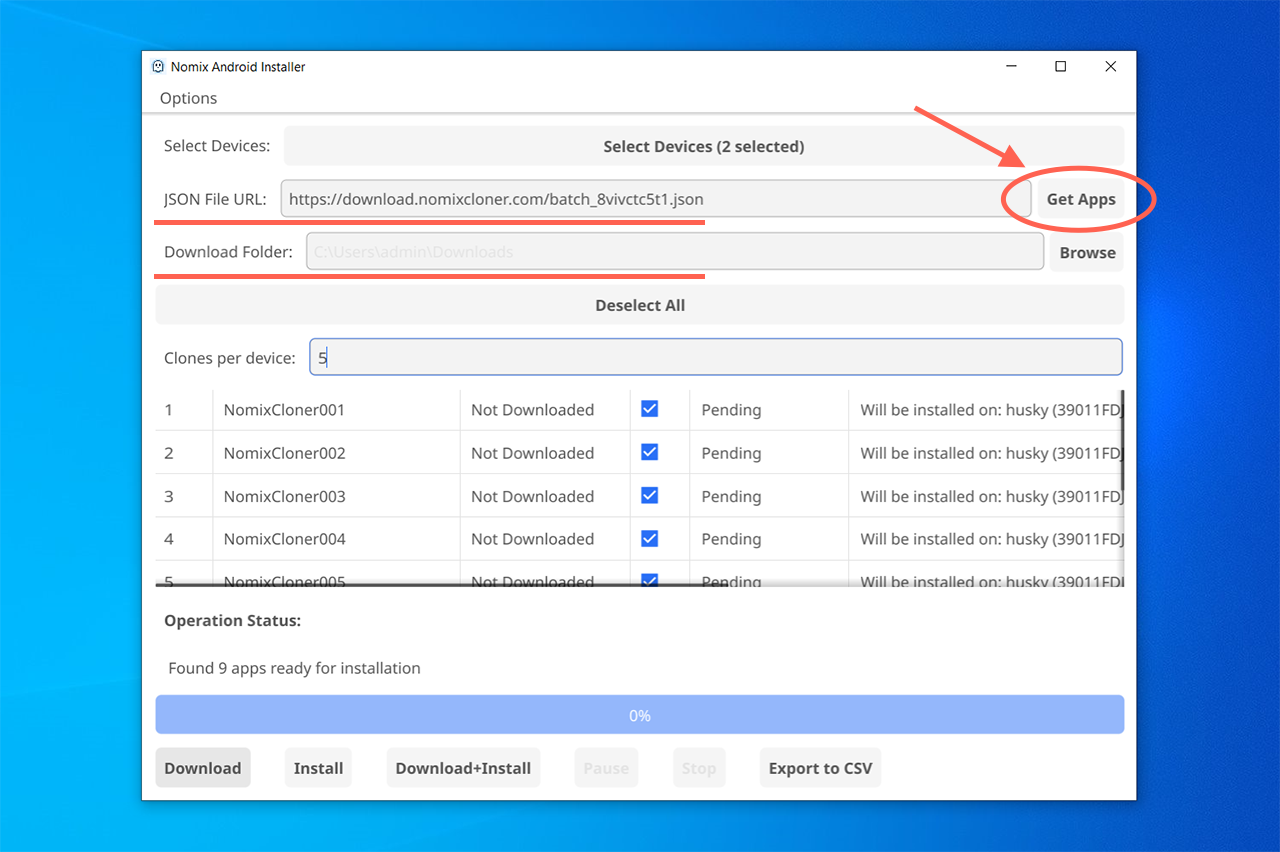Image resolution: width=1280 pixels, height=852 pixels.
Task: Click Pending cell in NomixCloner003 row
Action: tap(769, 496)
